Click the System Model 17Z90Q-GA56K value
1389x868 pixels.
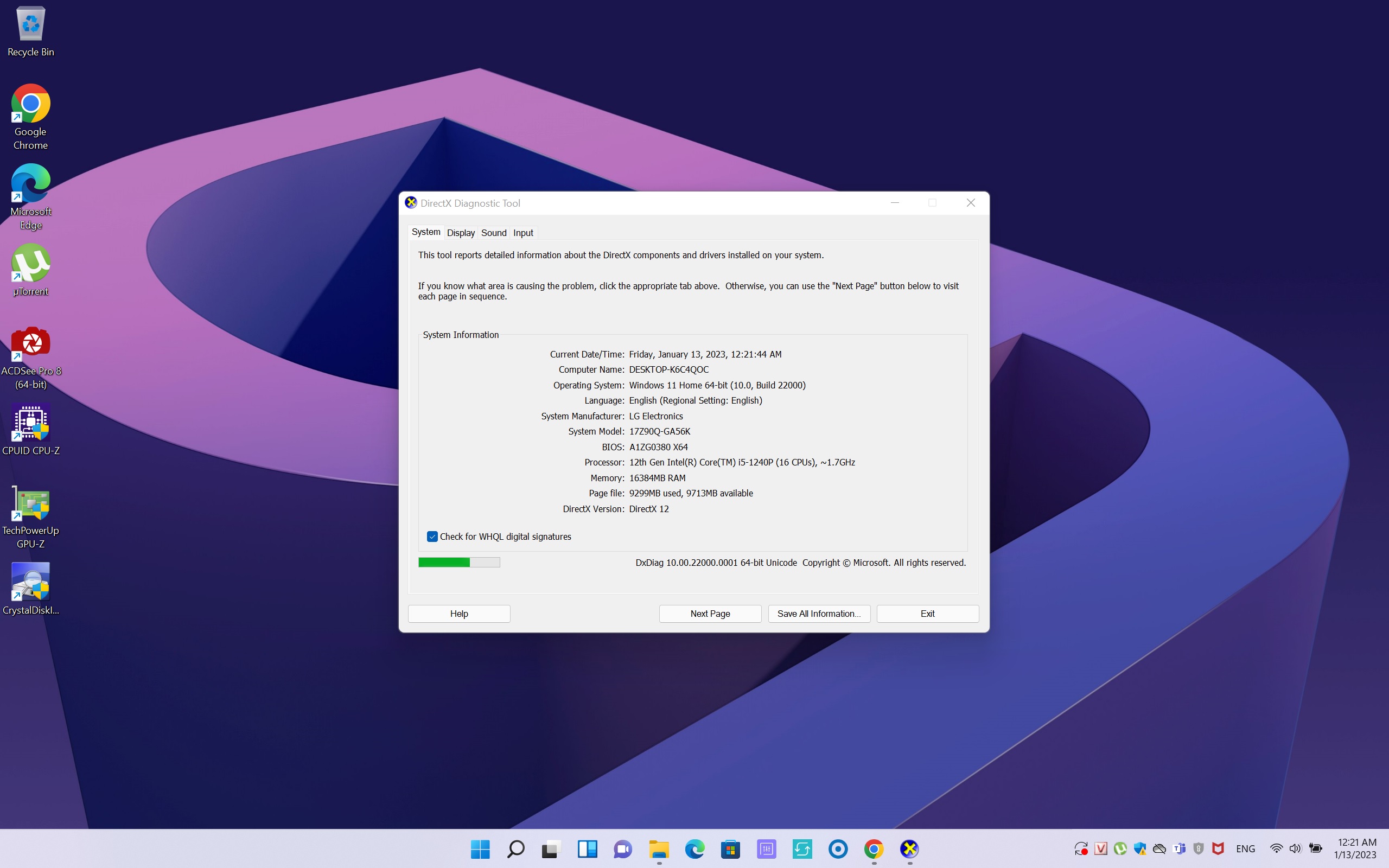[x=659, y=432]
